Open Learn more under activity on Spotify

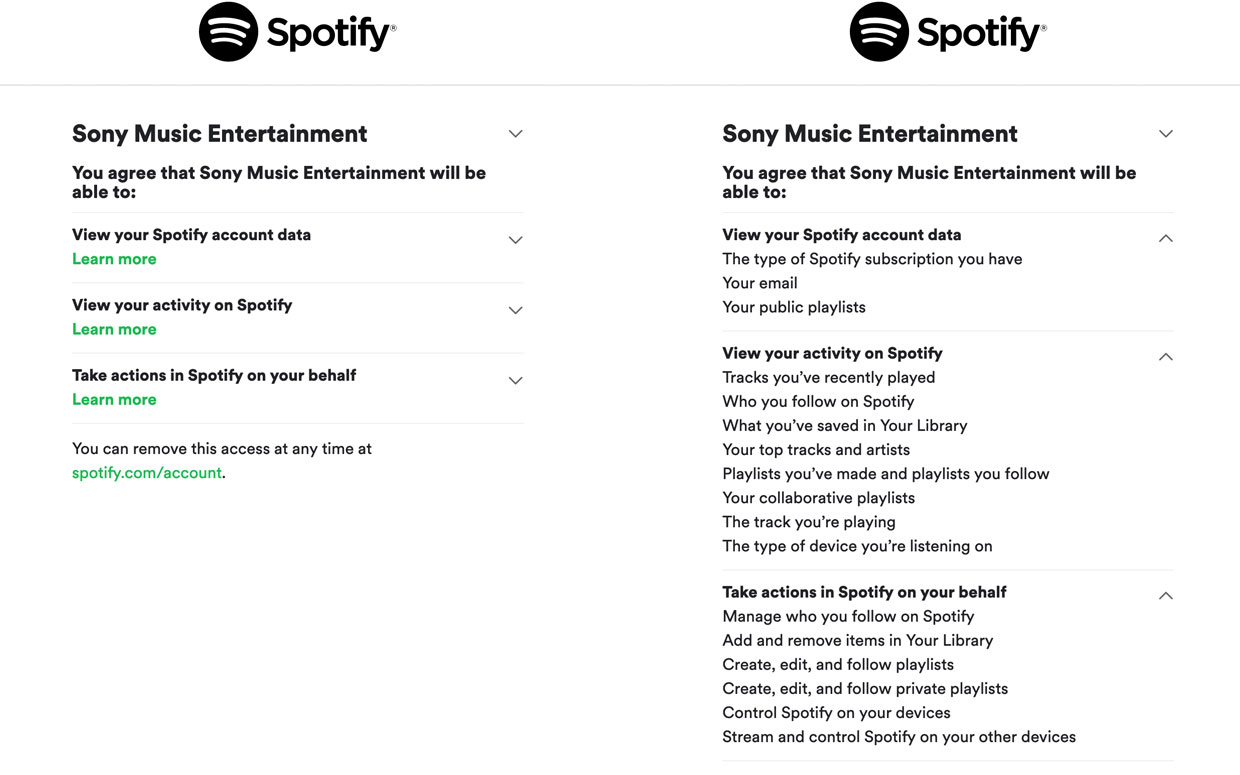click(x=114, y=329)
